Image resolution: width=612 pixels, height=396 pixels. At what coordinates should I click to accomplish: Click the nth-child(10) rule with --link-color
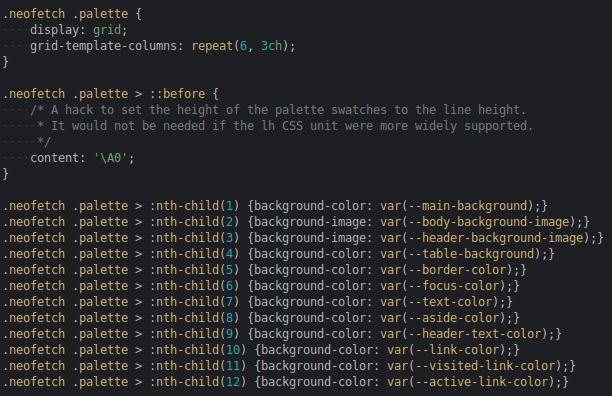pyautogui.click(x=261, y=350)
